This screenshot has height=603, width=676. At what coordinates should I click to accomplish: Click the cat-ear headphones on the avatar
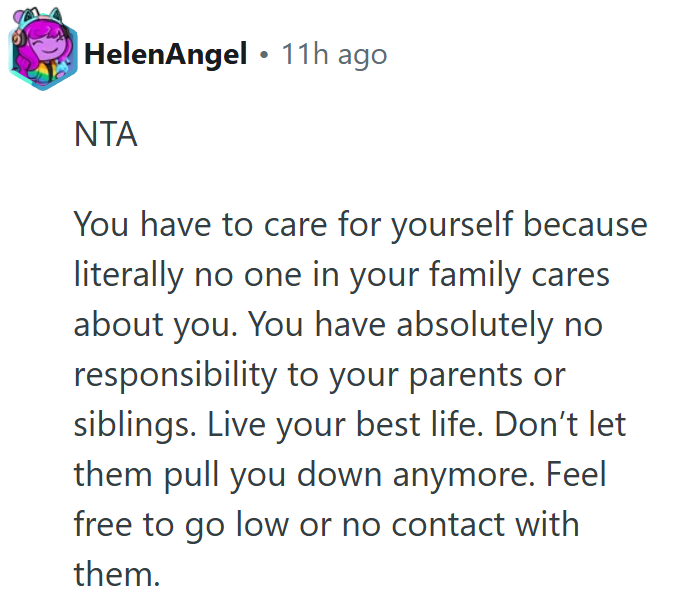point(41,19)
